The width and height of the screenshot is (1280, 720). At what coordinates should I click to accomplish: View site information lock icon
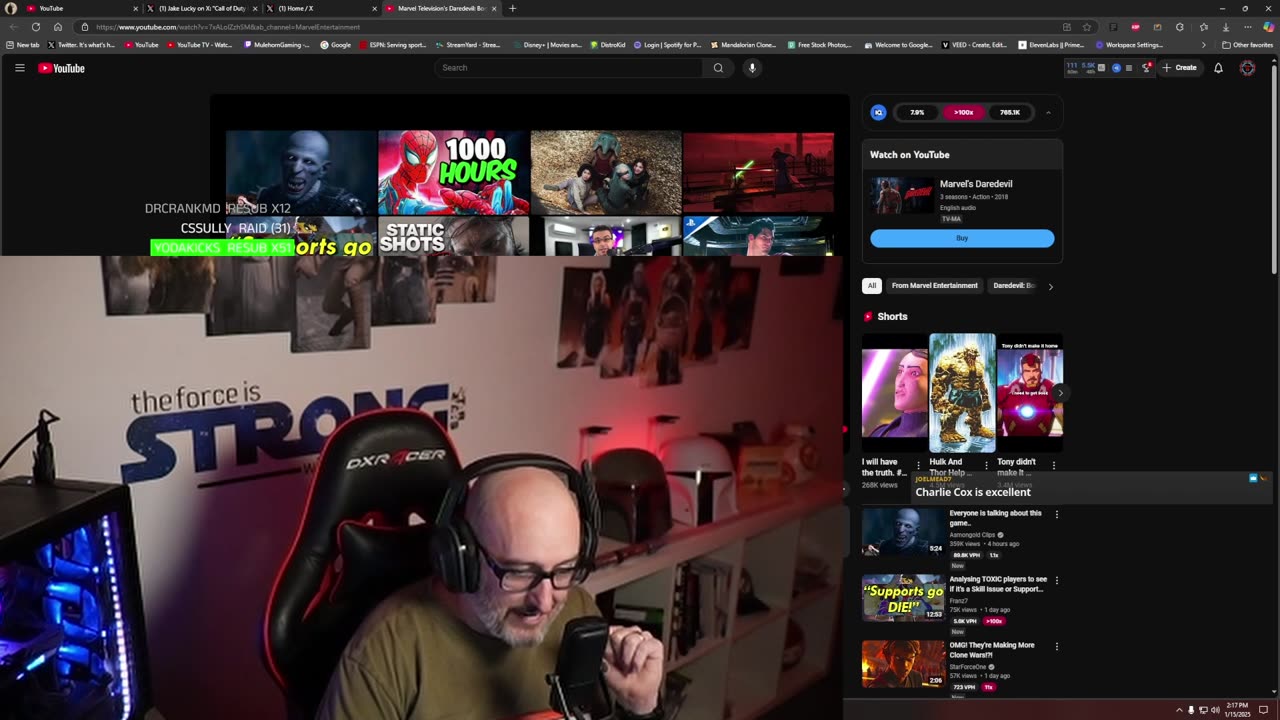[85, 27]
